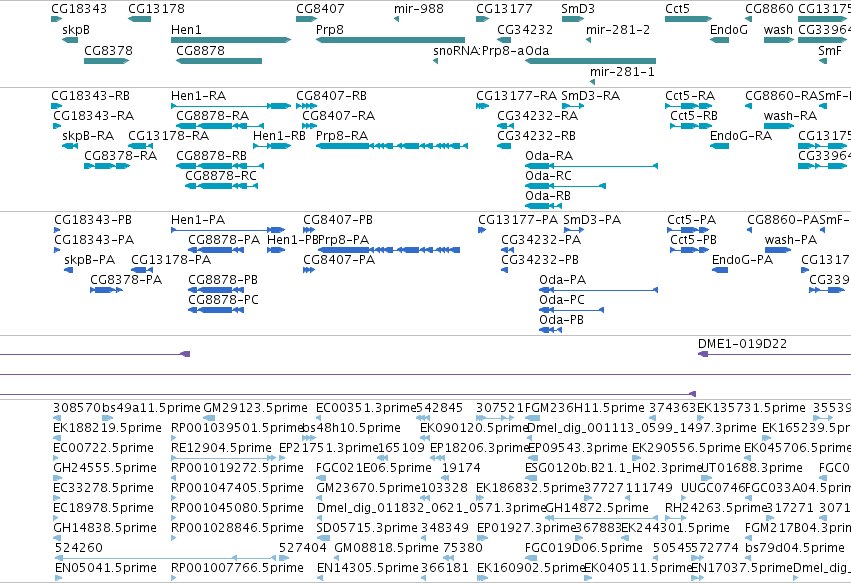Screen dimensions: 851x583
Task: Click the CG8407 gene label
Action: (x=320, y=9)
